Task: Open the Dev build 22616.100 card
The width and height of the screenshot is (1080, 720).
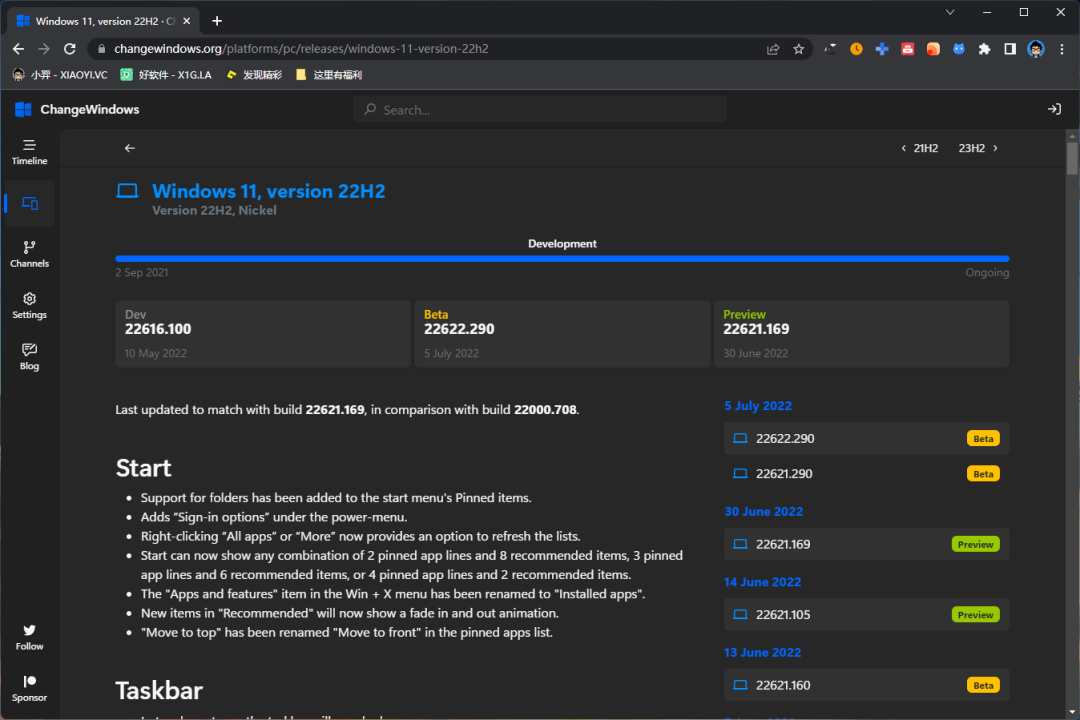Action: pos(262,334)
